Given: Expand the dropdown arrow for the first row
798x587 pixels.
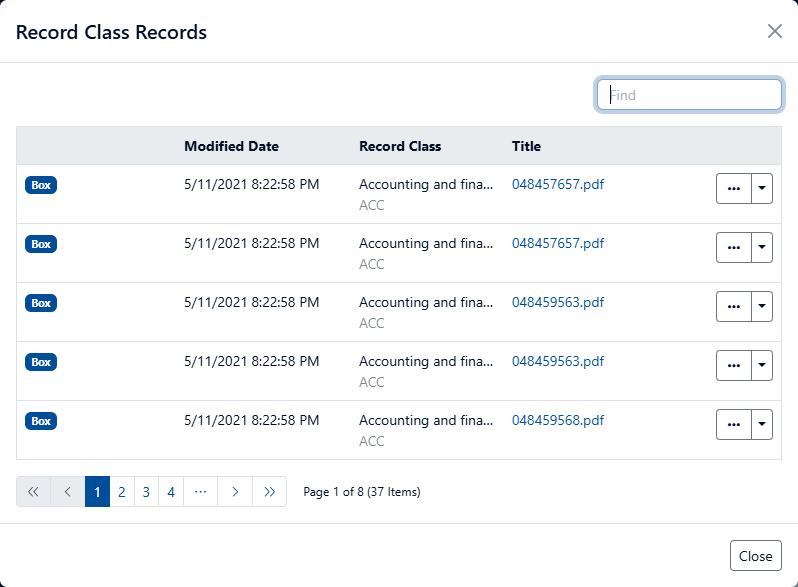Looking at the screenshot, I should pyautogui.click(x=762, y=189).
